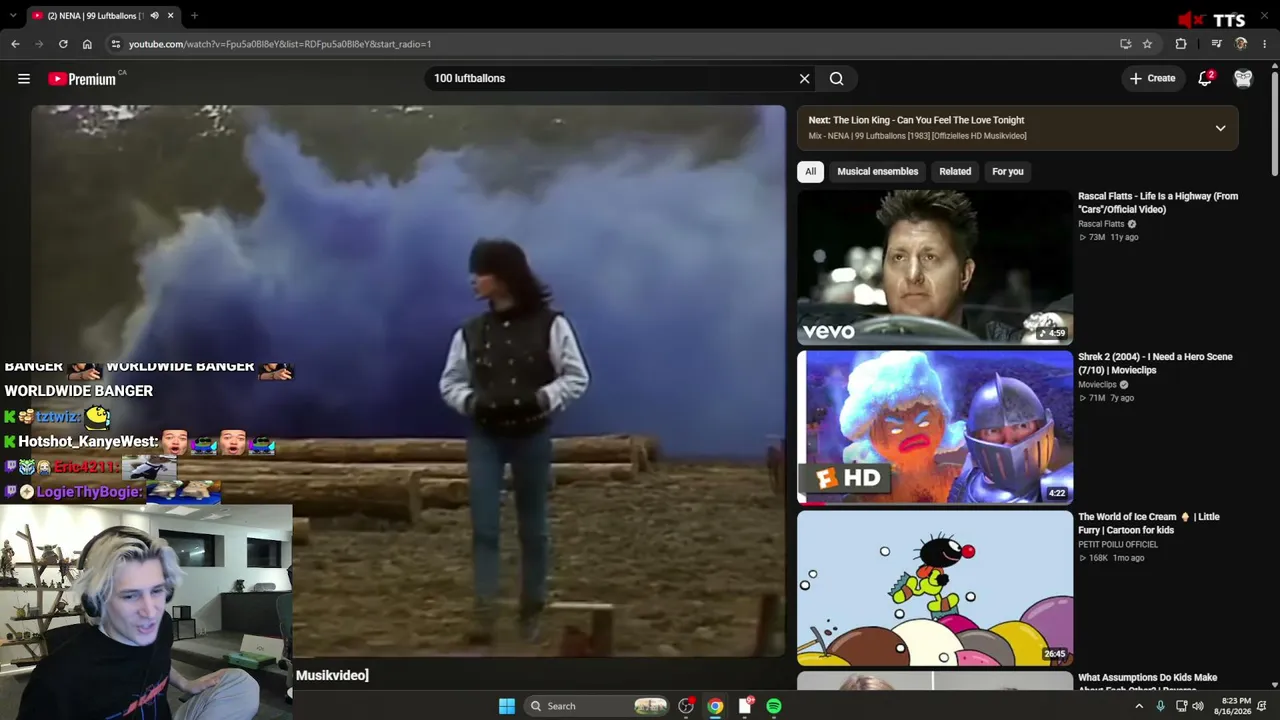Open Rascal Flatts video thumbnail
The width and height of the screenshot is (1280, 720).
[x=935, y=267]
